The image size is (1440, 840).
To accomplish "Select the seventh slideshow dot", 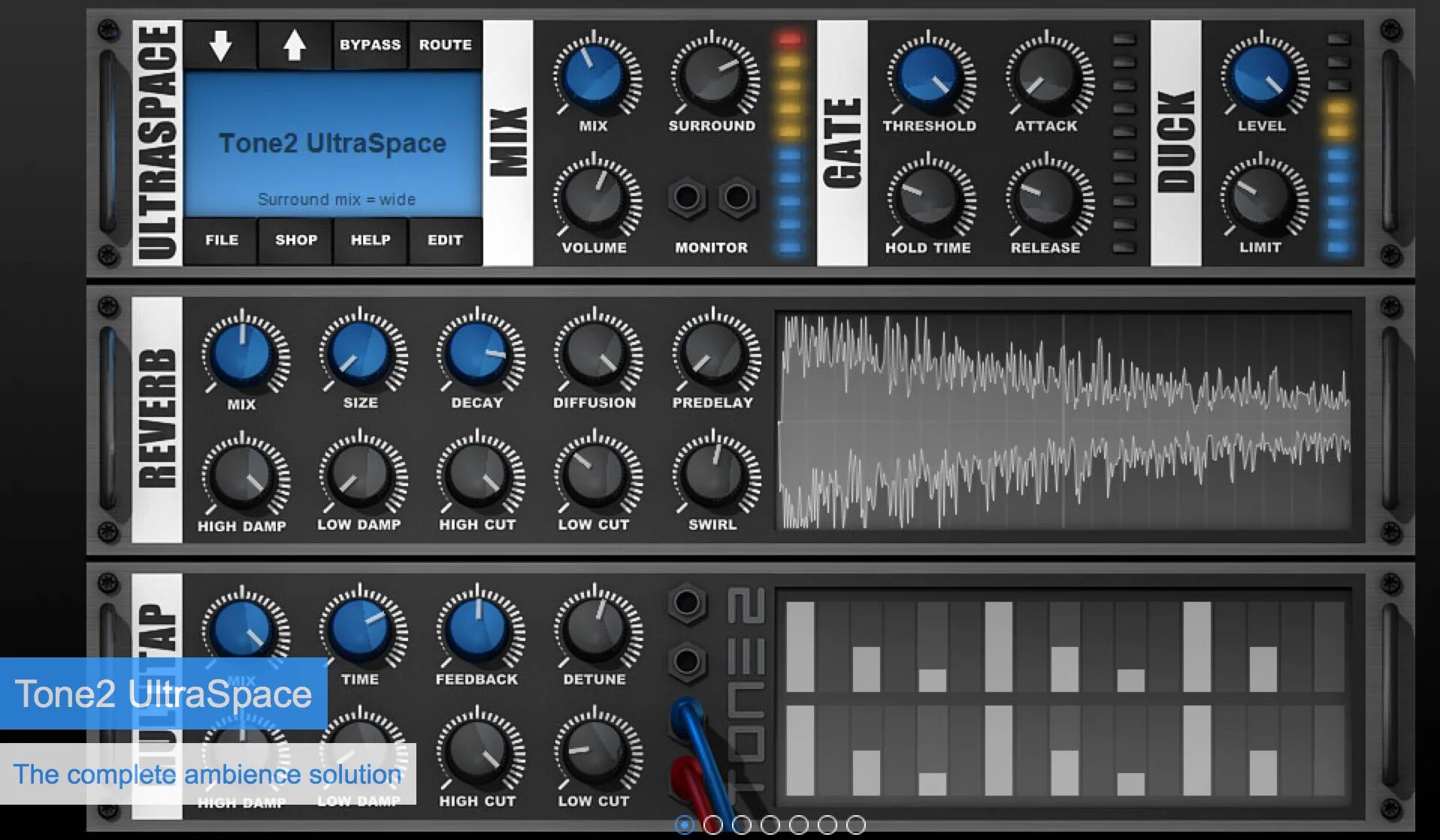I will tap(855, 825).
